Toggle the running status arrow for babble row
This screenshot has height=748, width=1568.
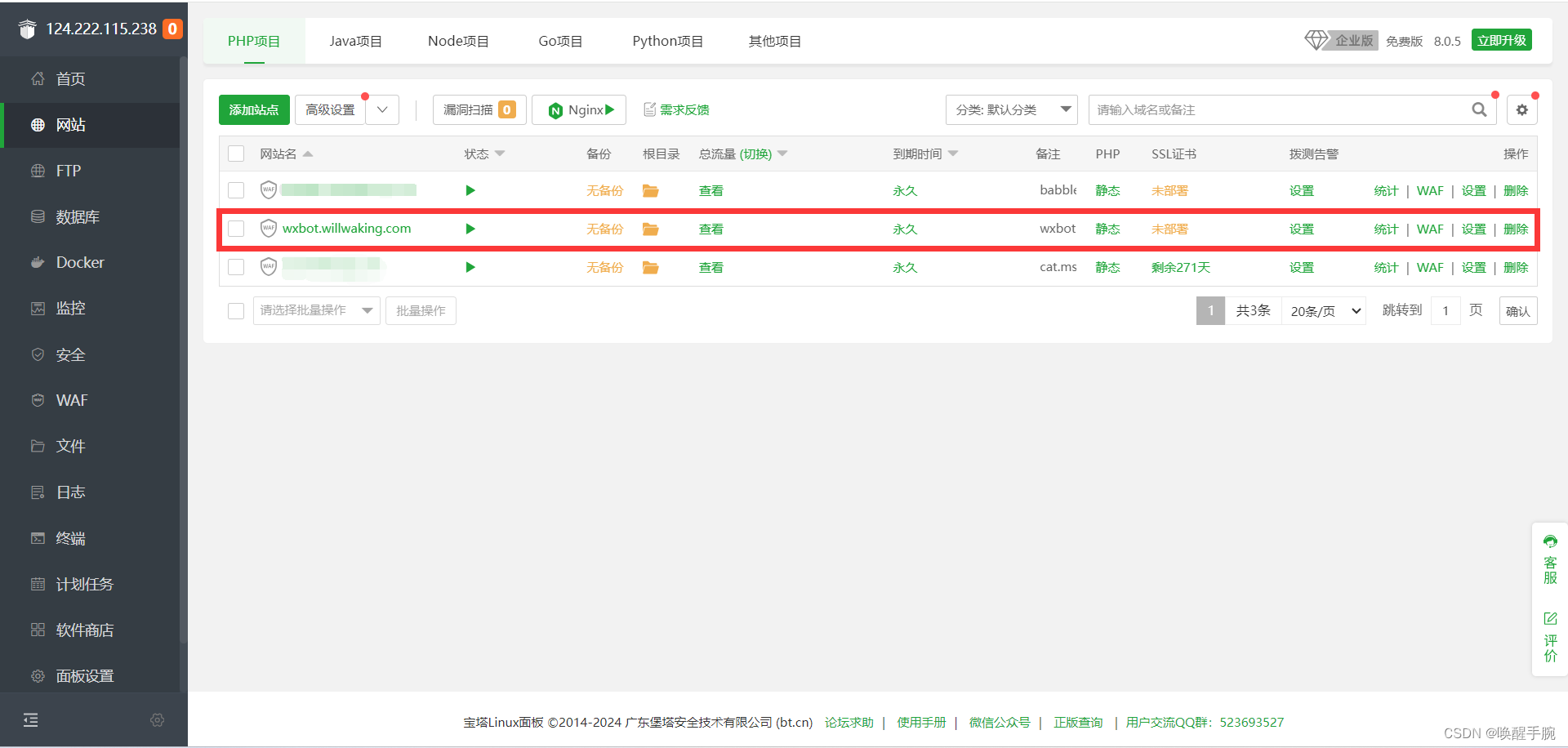(x=470, y=190)
